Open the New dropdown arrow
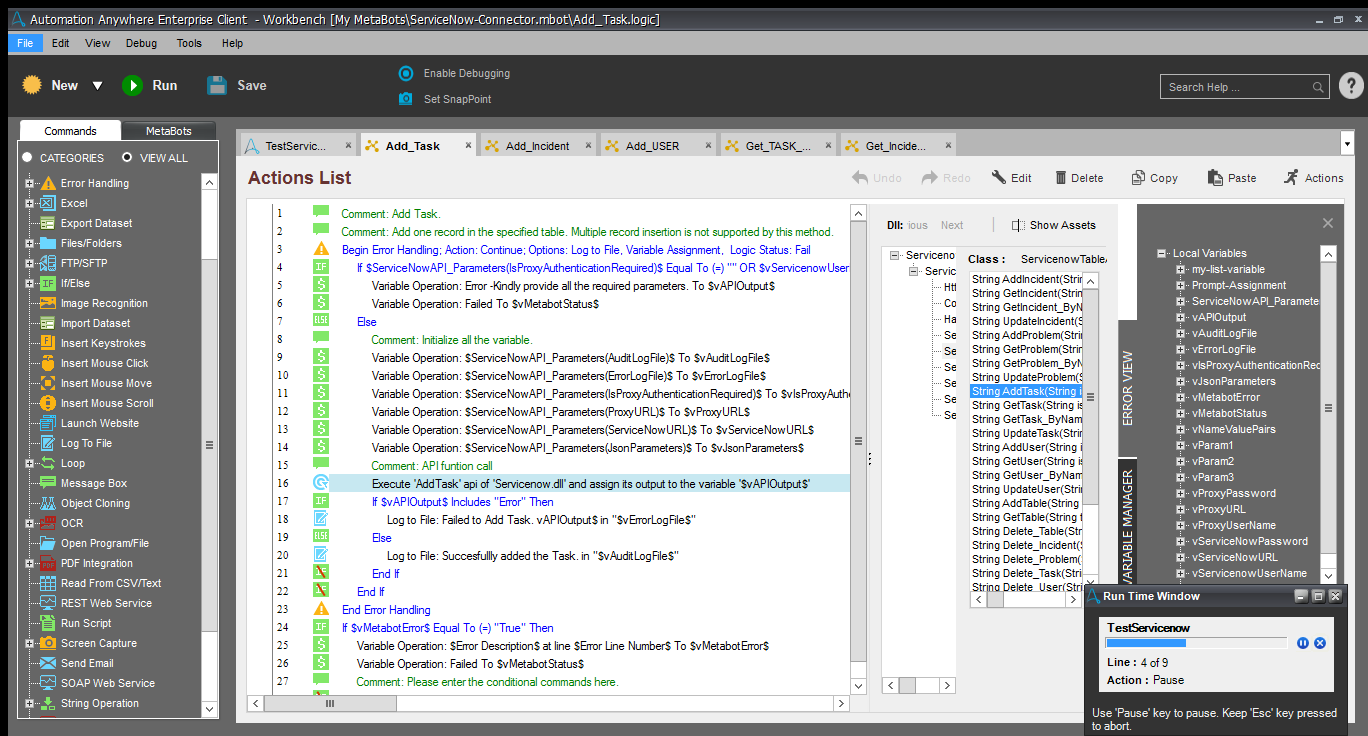The width and height of the screenshot is (1368, 736). 97,86
